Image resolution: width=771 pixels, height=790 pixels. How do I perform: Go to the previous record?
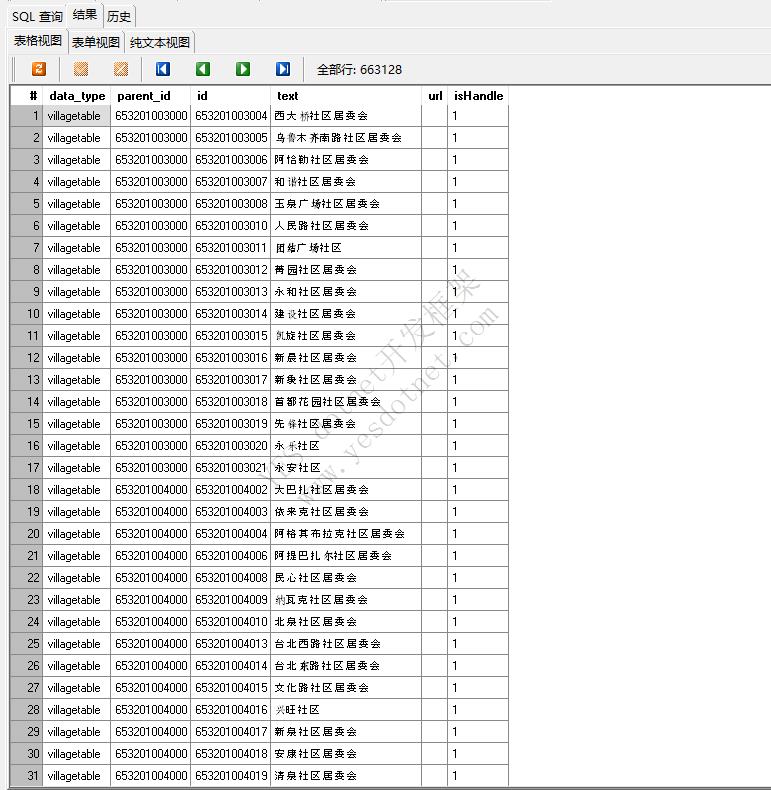203,69
